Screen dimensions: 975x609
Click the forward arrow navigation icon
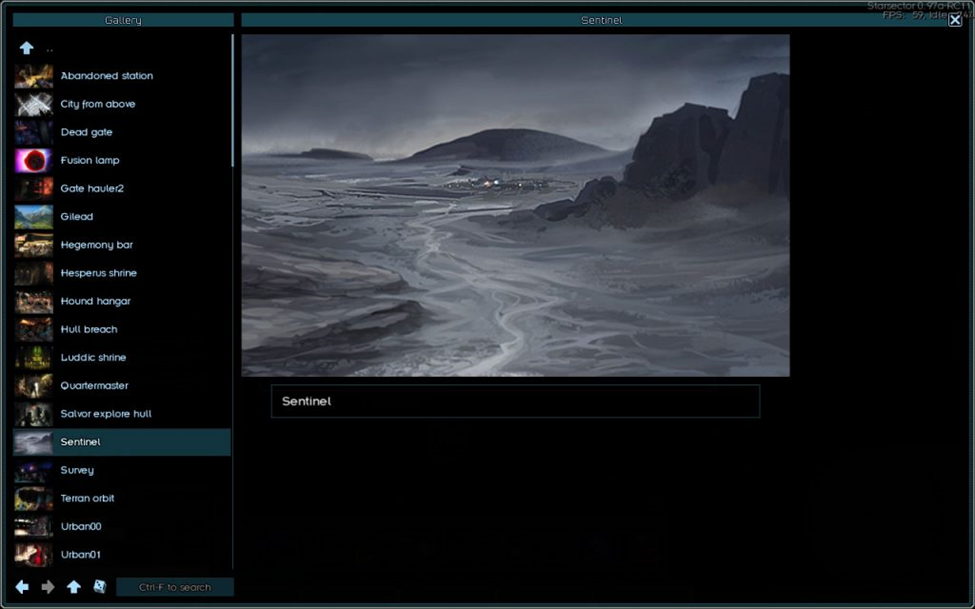[48, 587]
